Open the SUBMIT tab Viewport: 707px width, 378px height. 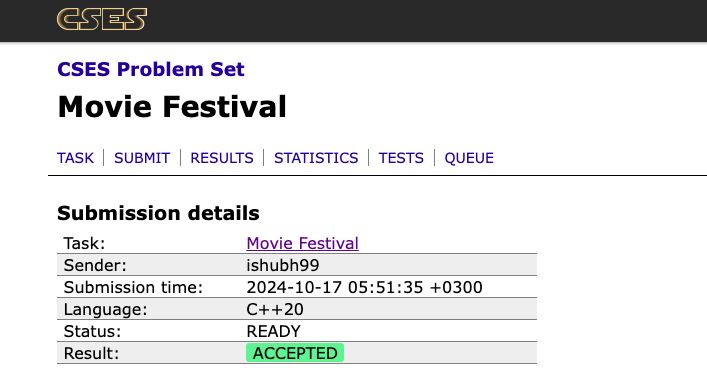142,158
